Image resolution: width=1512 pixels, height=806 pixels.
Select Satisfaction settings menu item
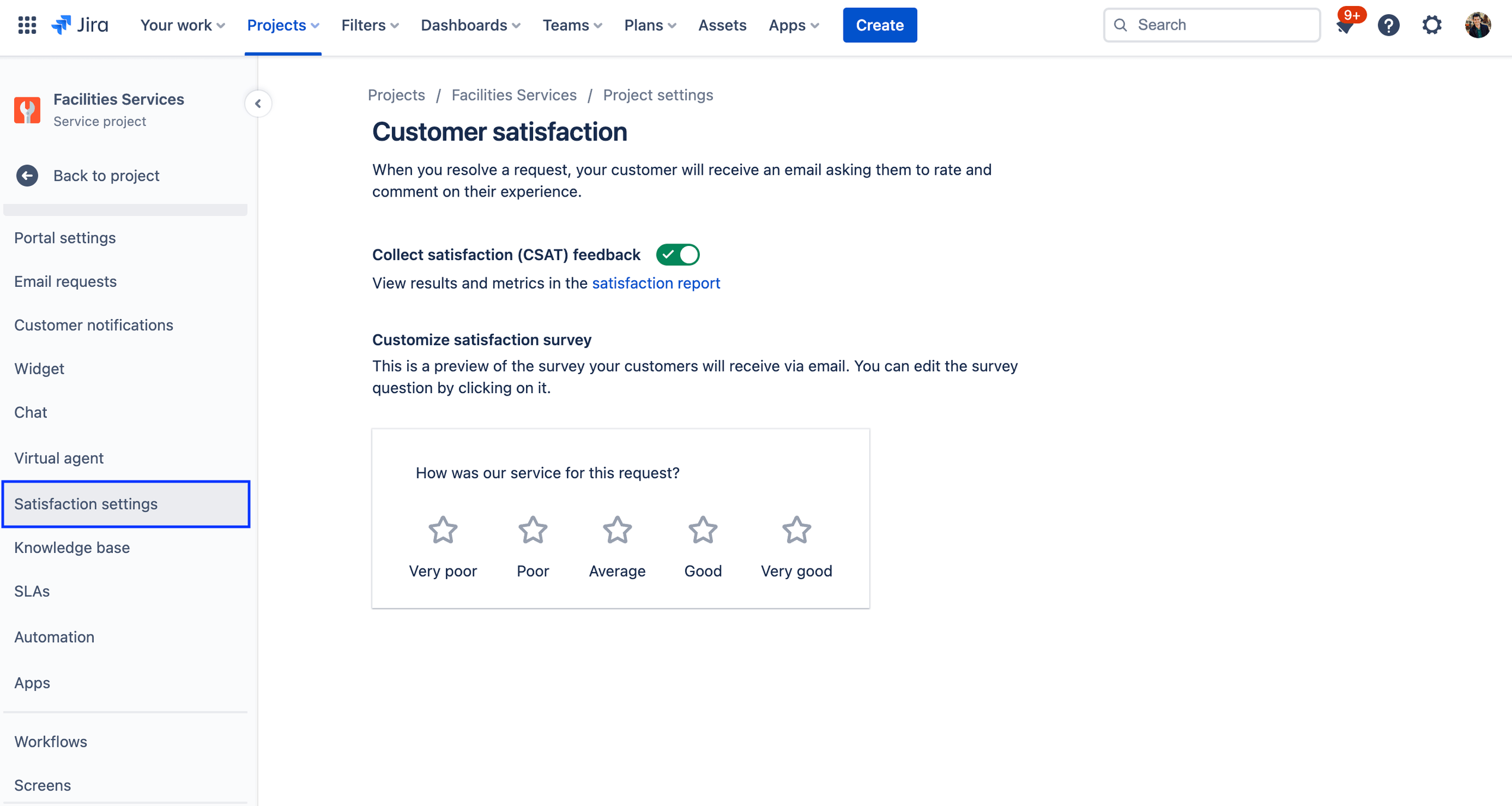tap(85, 503)
